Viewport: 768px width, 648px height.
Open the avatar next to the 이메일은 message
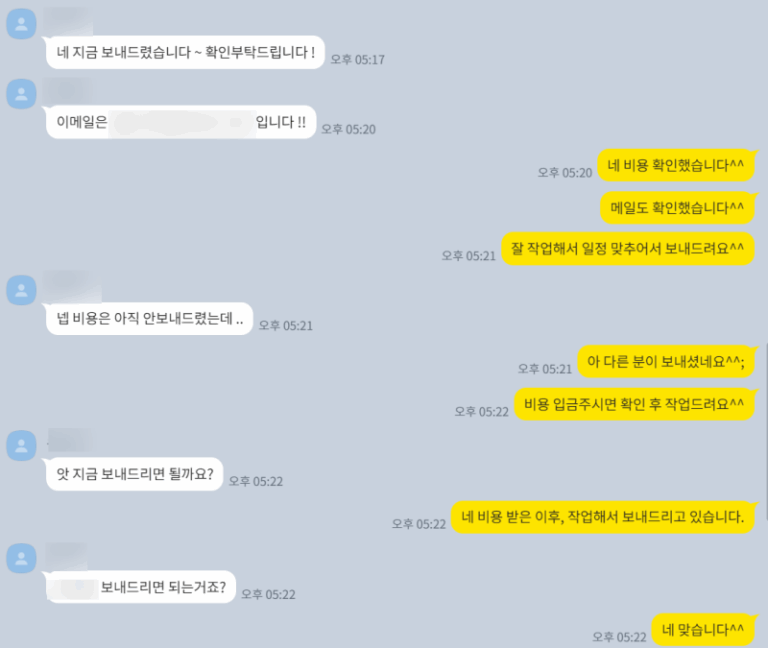21,94
